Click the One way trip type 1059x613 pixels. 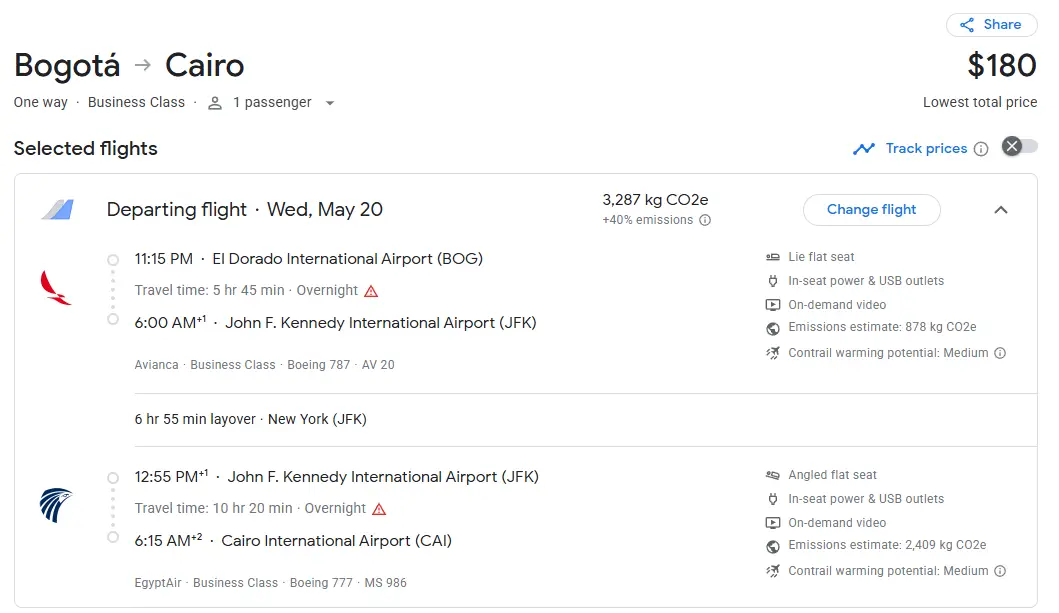pyautogui.click(x=41, y=102)
